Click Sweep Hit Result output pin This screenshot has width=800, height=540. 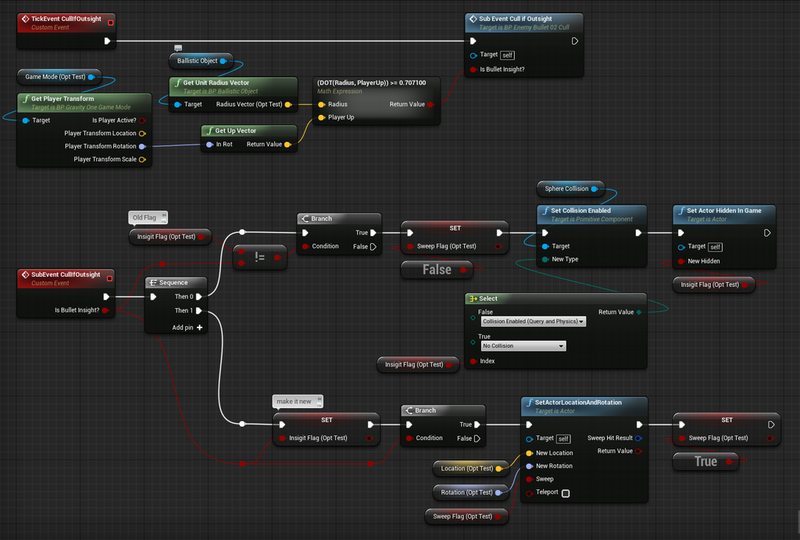(639, 438)
